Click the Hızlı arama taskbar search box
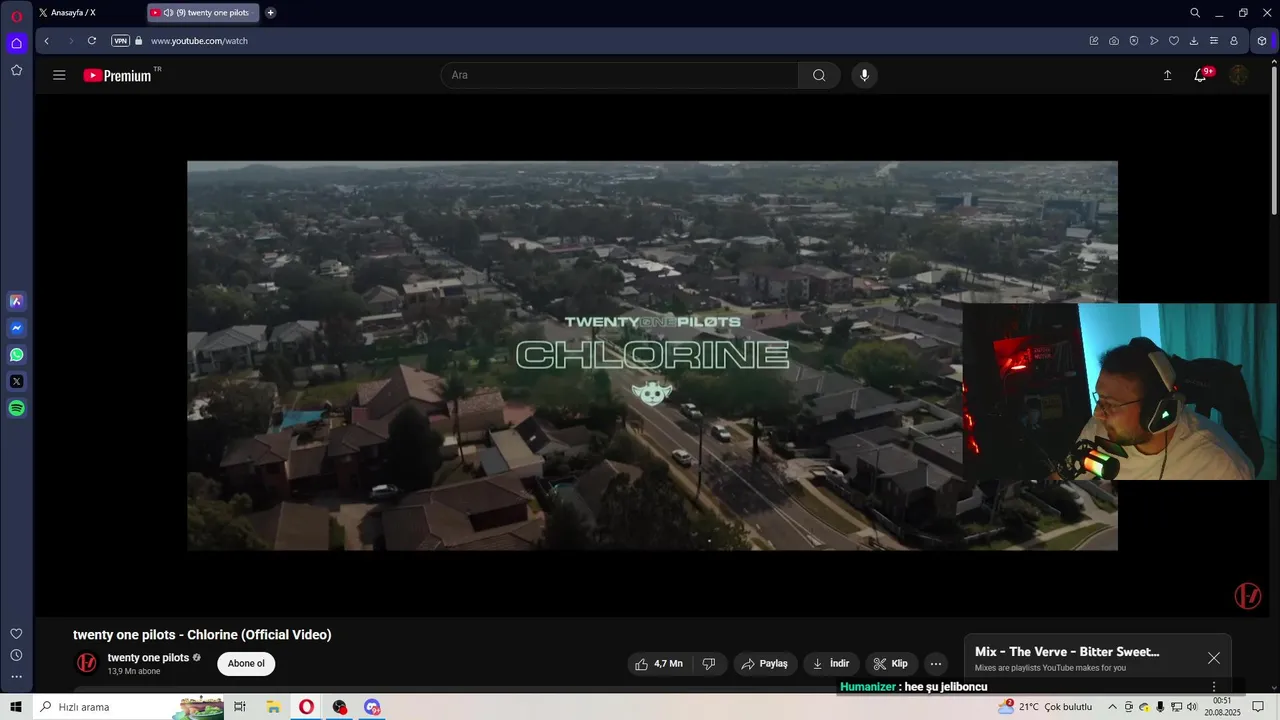 point(128,707)
